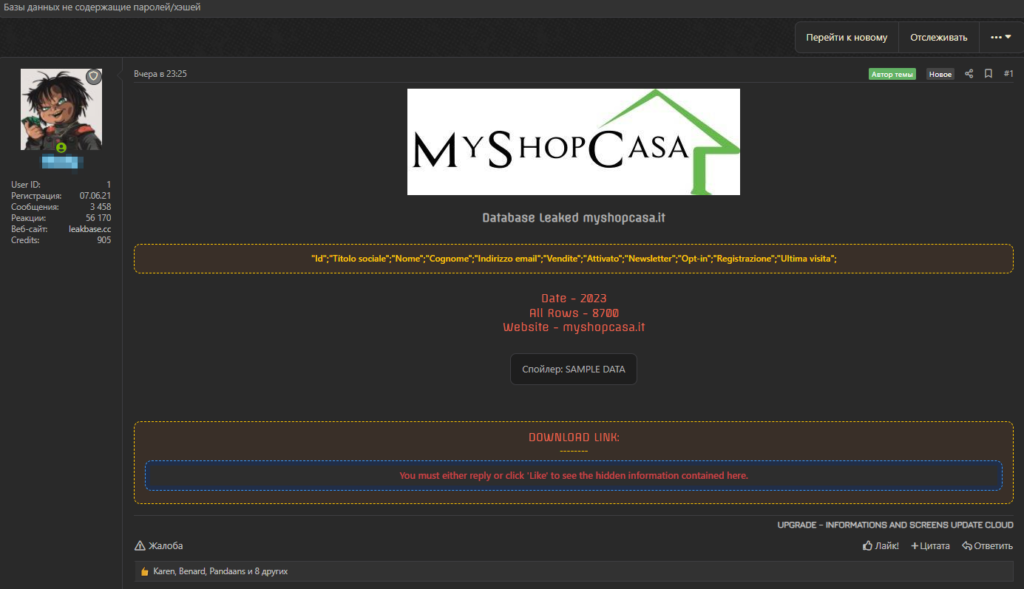Click the green online status icon below avatar
This screenshot has height=589, width=1024.
pos(61,147)
